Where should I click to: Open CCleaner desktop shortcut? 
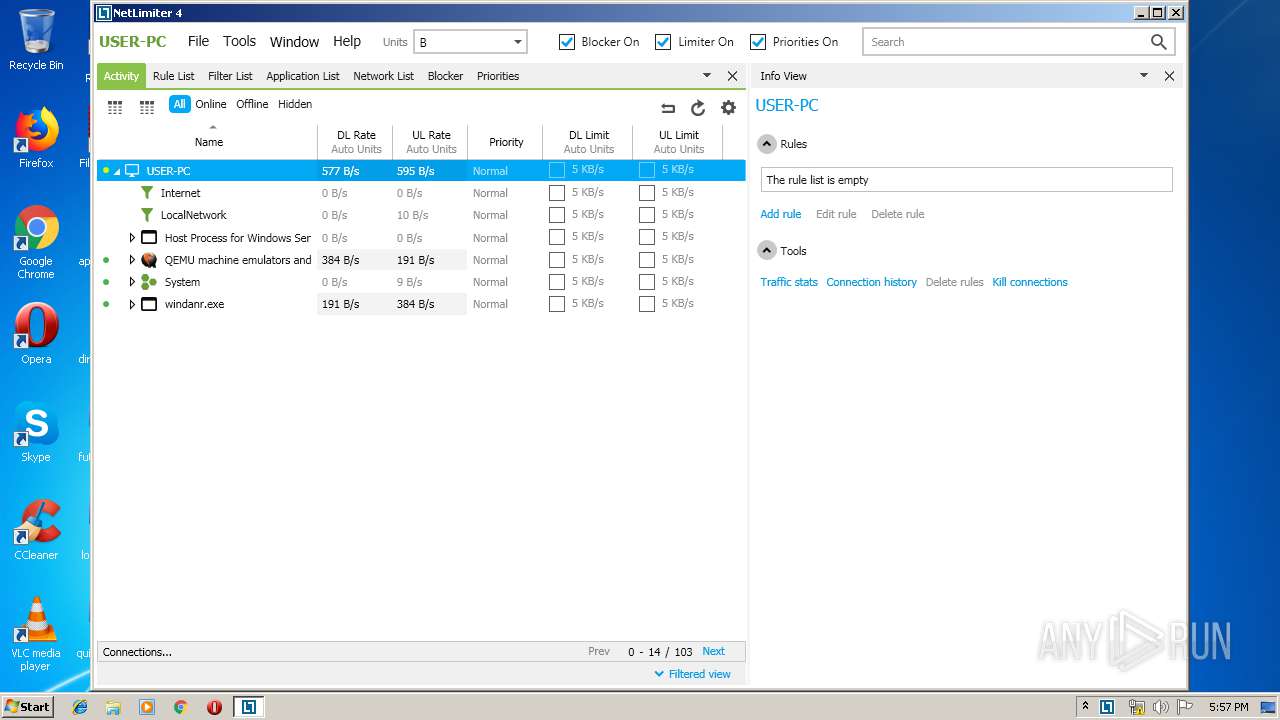[x=36, y=530]
